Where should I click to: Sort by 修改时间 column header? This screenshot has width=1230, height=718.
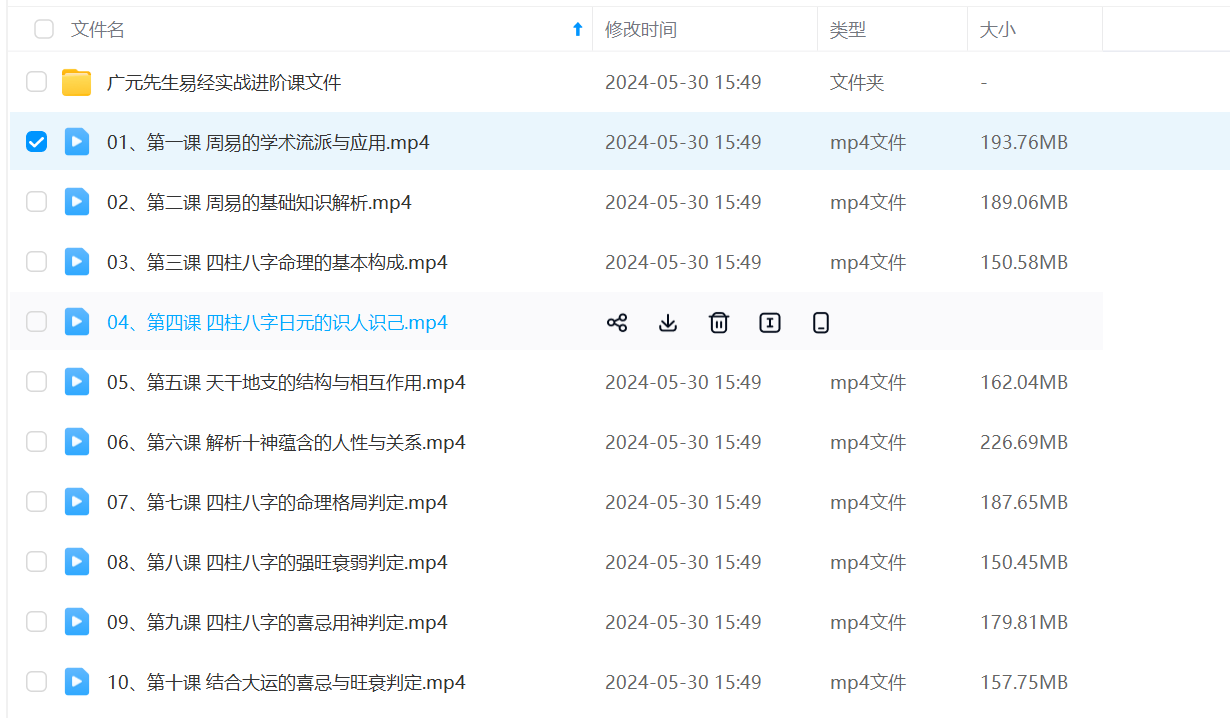641,30
